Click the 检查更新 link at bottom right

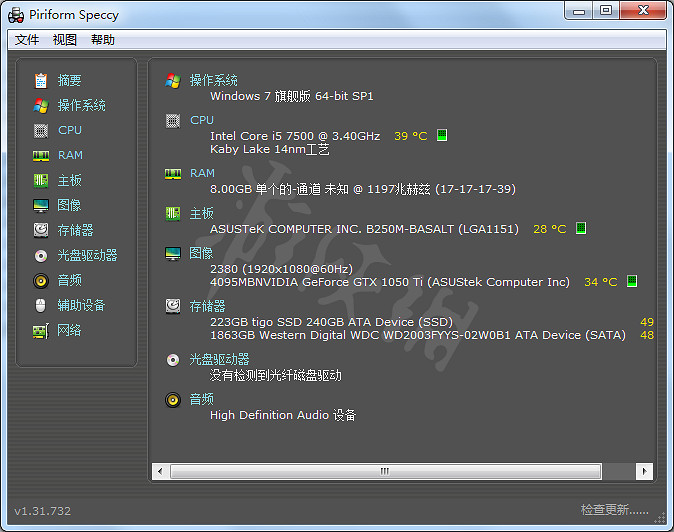click(614, 510)
